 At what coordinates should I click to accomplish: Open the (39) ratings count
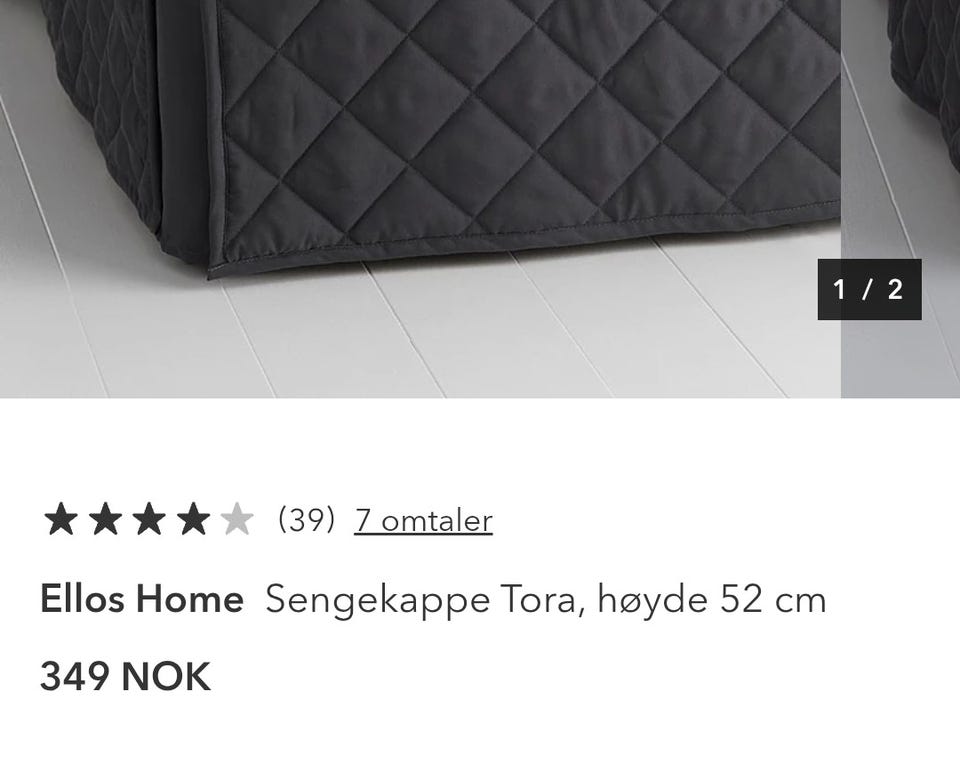(x=306, y=520)
